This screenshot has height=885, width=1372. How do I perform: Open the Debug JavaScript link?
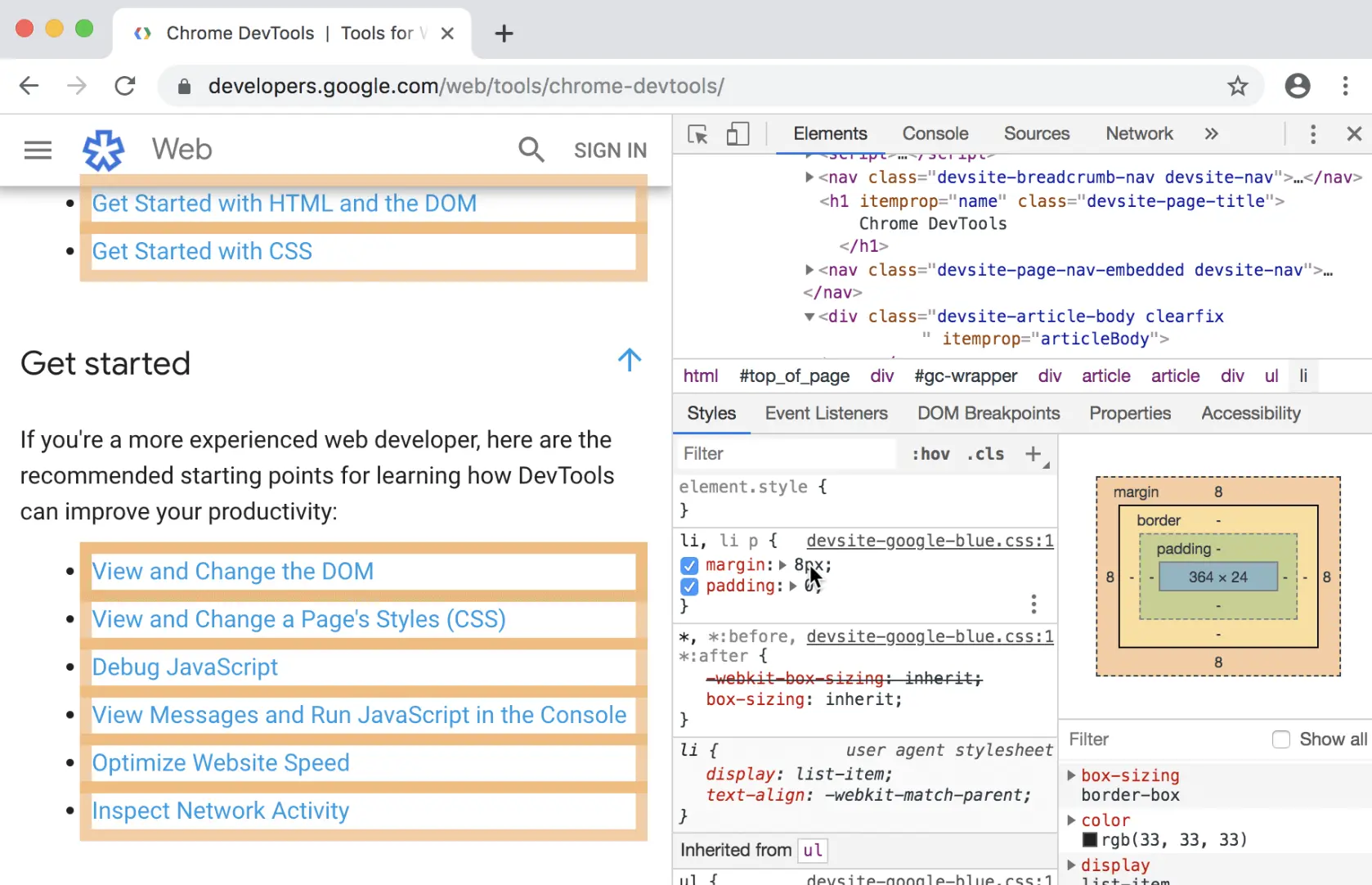click(x=185, y=667)
